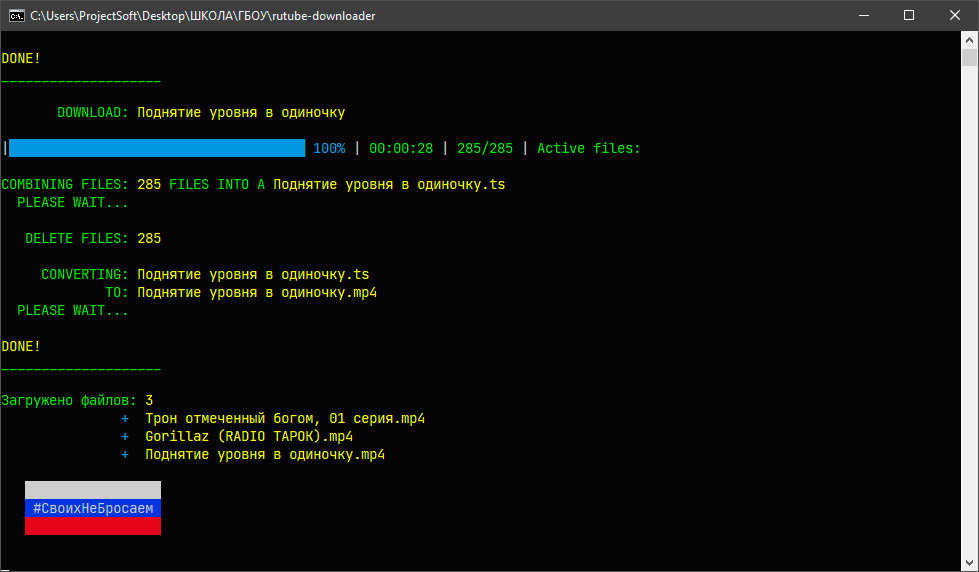Click the "Gorillaz (RADIO TAPOK).mp4" entry
Image resolution: width=979 pixels, height=572 pixels.
[x=249, y=436]
